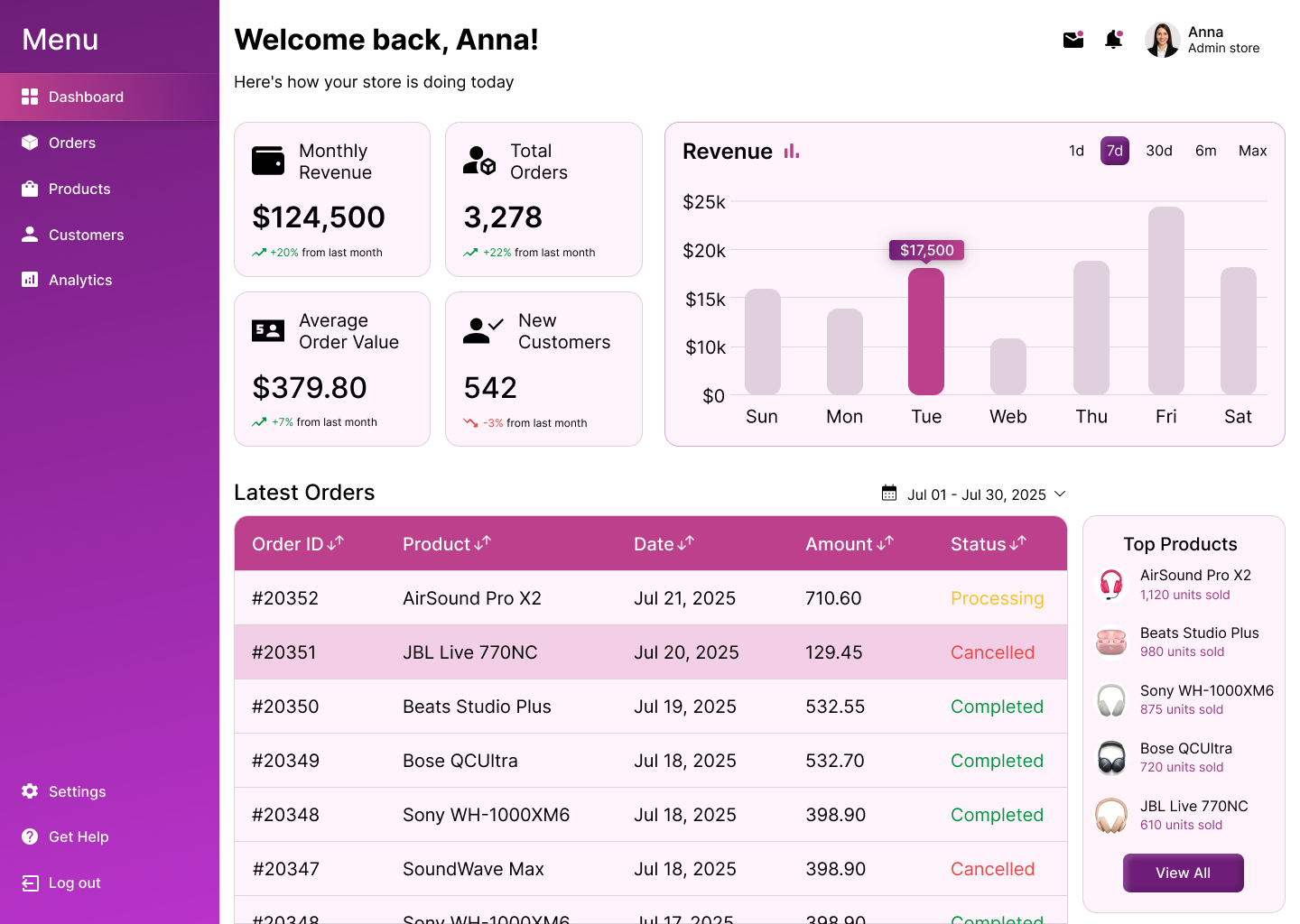Expand the Jul 01 - Jul 30 date dropdown
The width and height of the screenshot is (1300, 924).
pyautogui.click(x=1060, y=494)
